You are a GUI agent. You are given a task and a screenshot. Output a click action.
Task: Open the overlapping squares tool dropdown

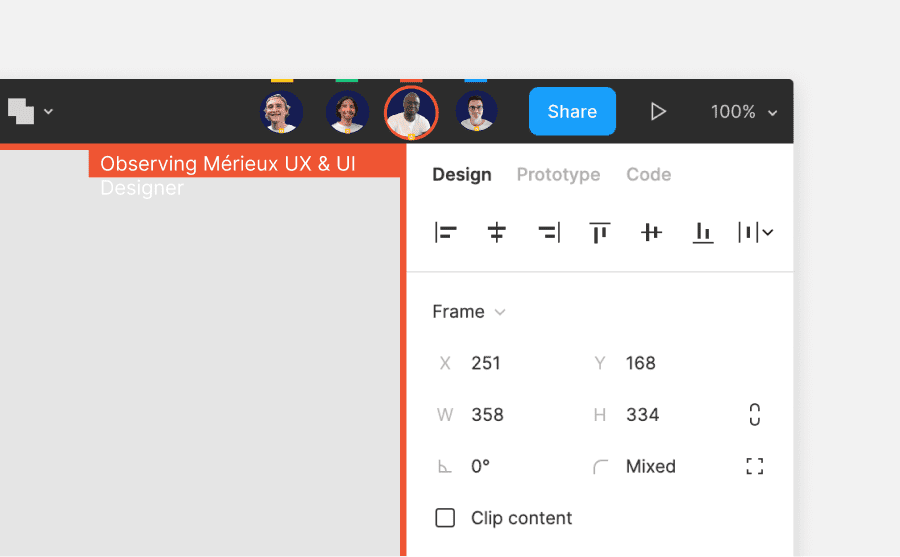(x=30, y=111)
